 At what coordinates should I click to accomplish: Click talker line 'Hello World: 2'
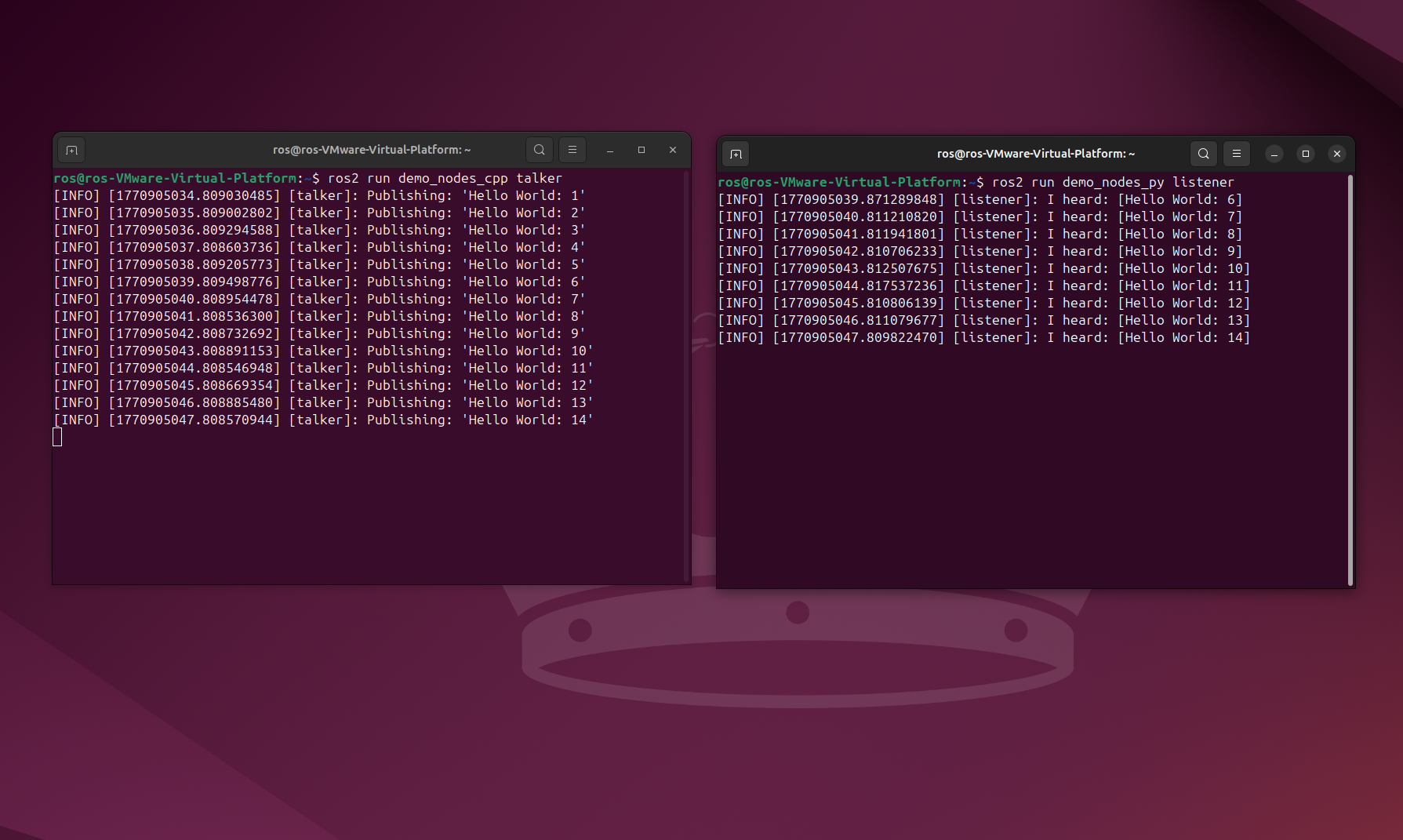[x=318, y=213]
